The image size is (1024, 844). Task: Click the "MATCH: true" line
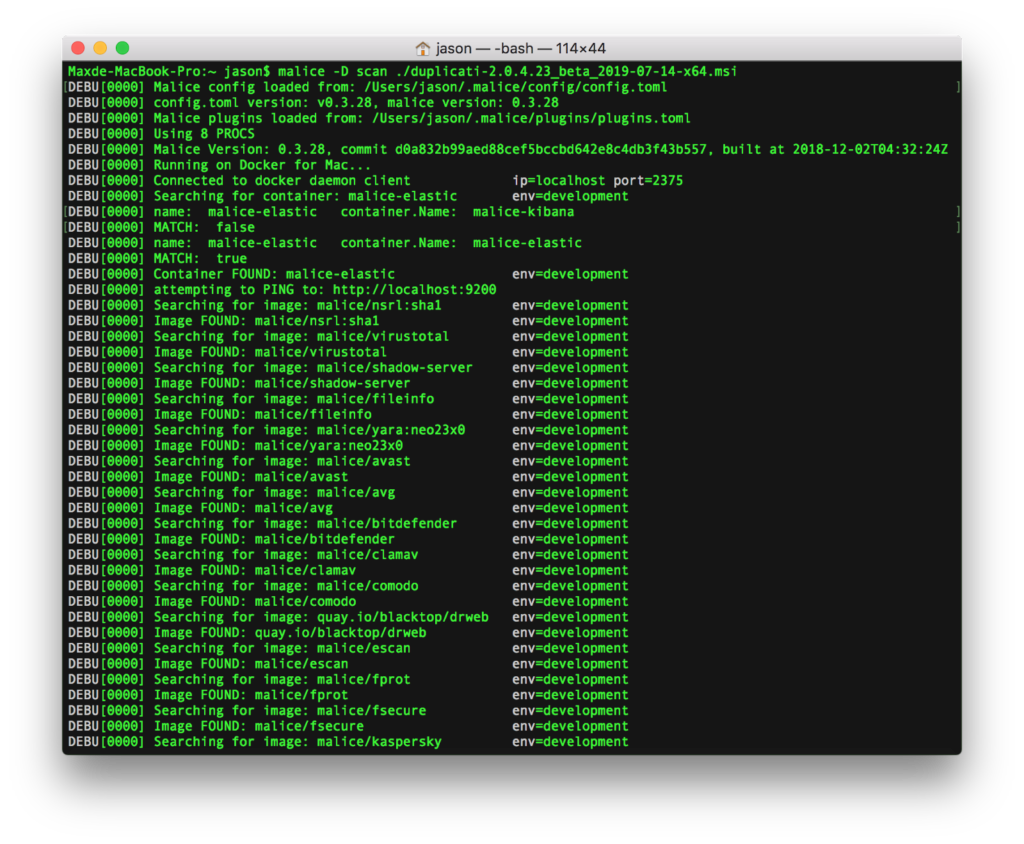200,259
